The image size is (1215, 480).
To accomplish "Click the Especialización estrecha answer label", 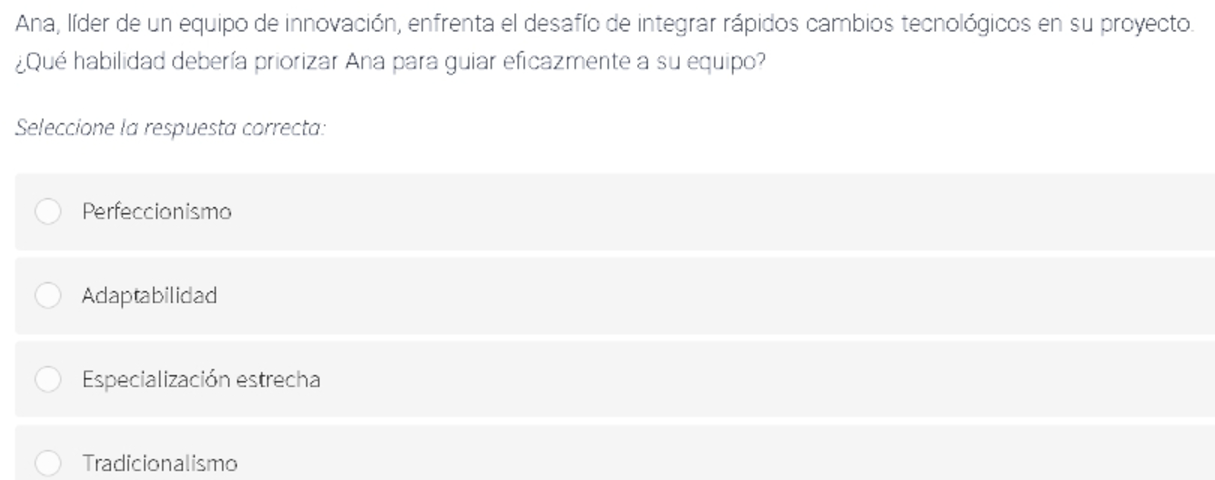I will pos(201,380).
